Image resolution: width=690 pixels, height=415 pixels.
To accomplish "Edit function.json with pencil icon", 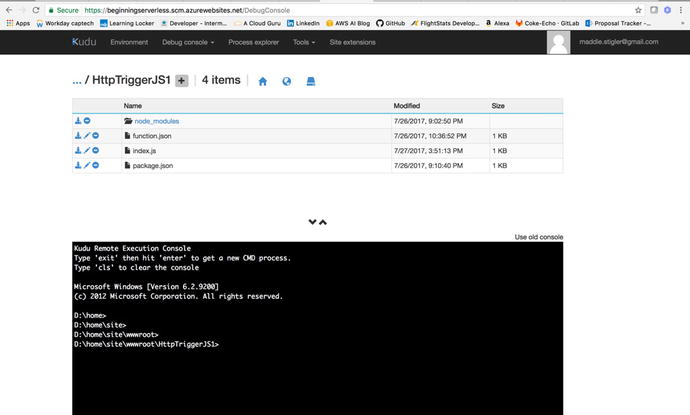I will pos(87,135).
